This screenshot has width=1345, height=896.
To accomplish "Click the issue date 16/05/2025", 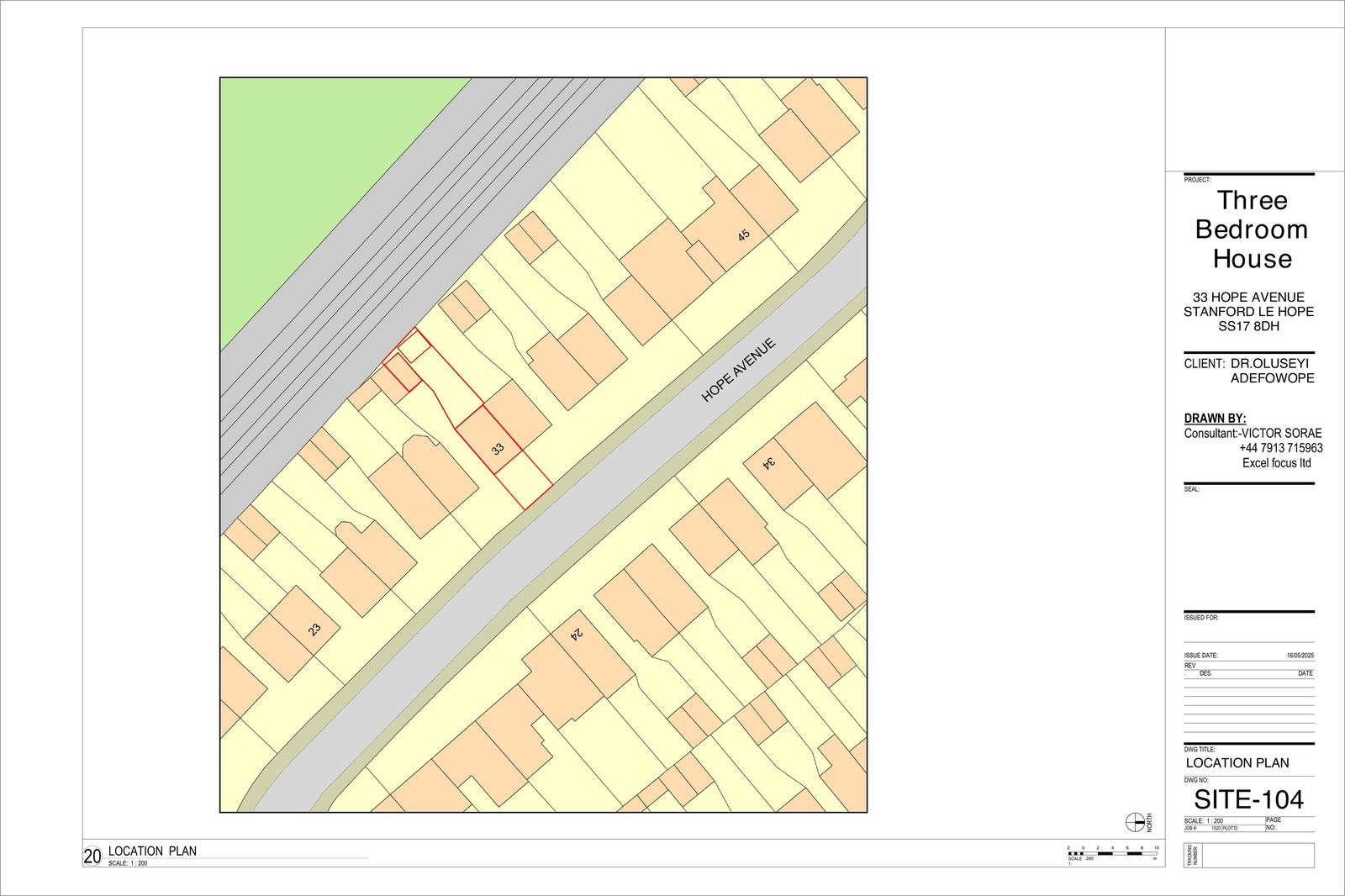I will pyautogui.click(x=1299, y=655).
